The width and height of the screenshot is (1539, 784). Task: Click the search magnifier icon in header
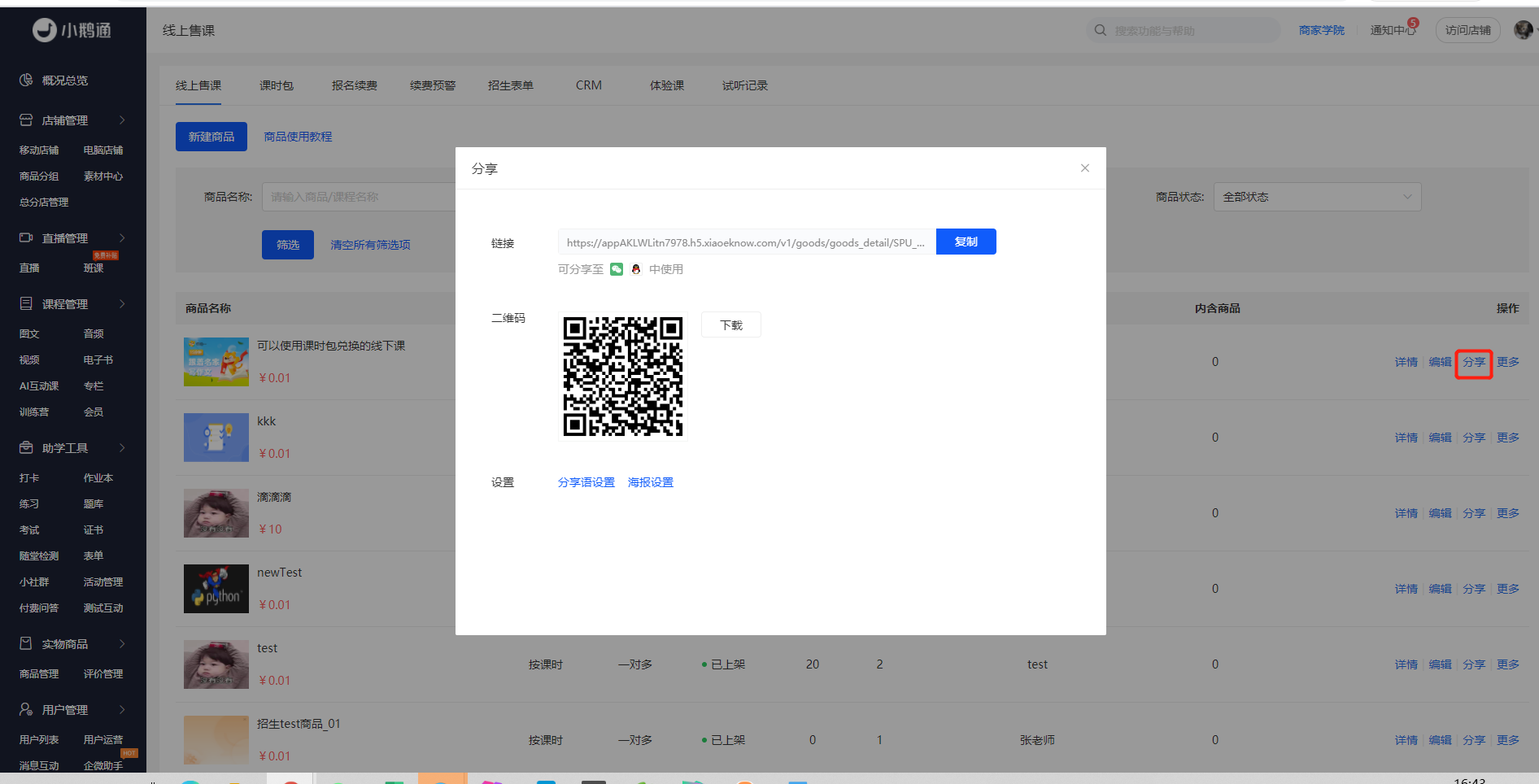tap(1101, 30)
